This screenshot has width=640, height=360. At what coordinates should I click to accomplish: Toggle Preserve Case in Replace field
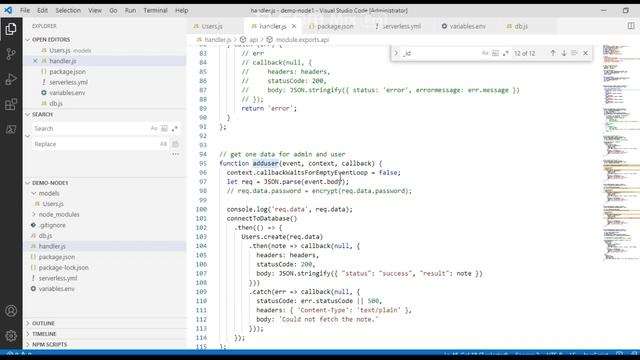[163, 144]
